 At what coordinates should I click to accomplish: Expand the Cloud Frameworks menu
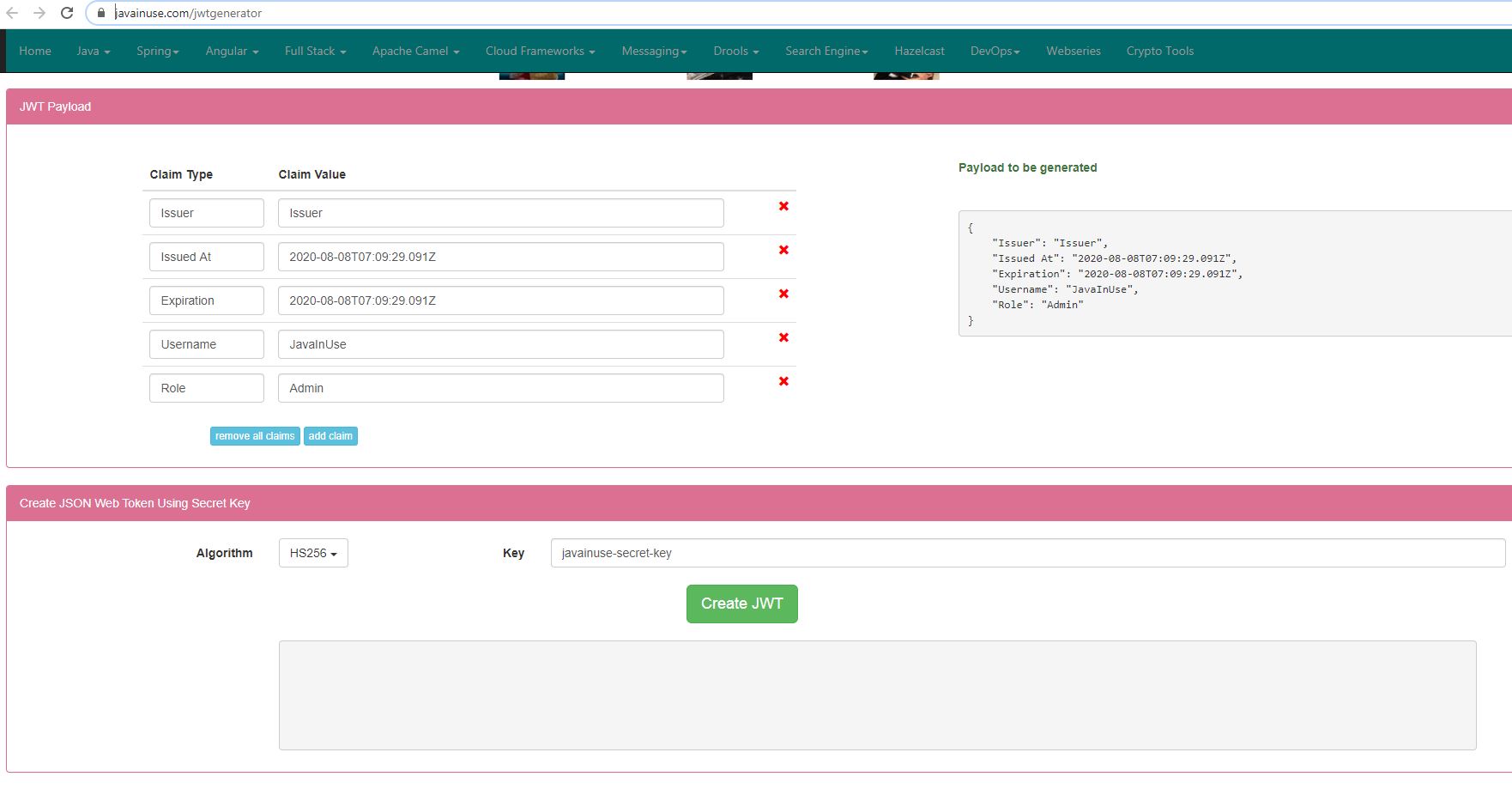pyautogui.click(x=540, y=51)
